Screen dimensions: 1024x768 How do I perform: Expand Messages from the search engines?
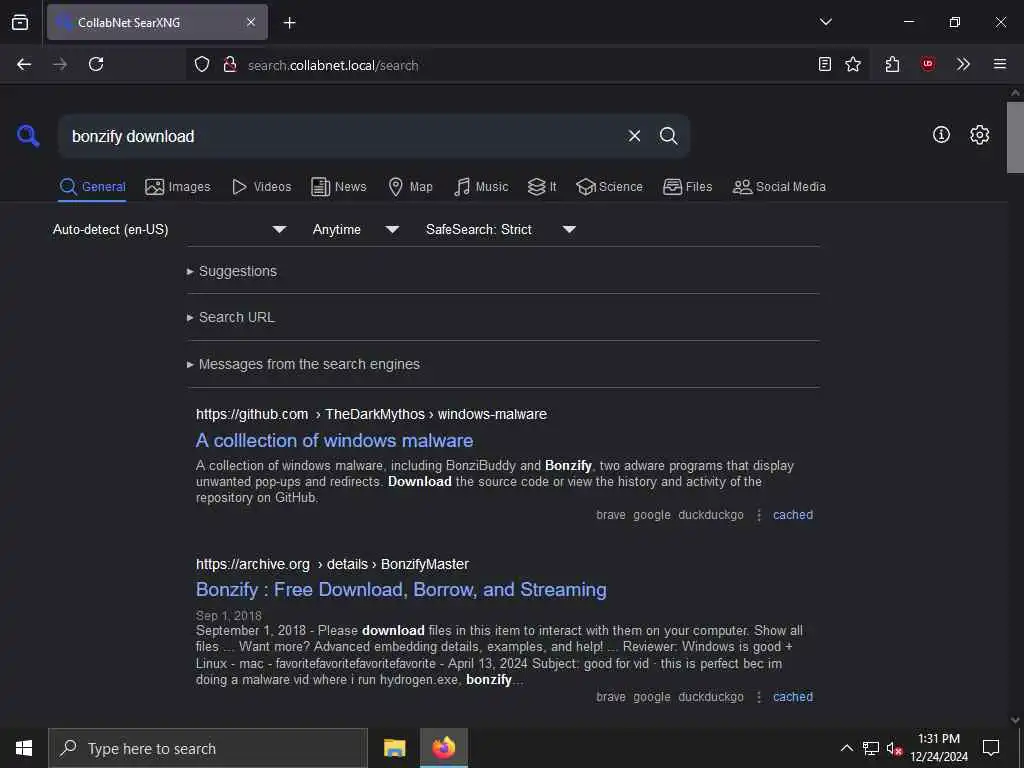click(x=303, y=364)
